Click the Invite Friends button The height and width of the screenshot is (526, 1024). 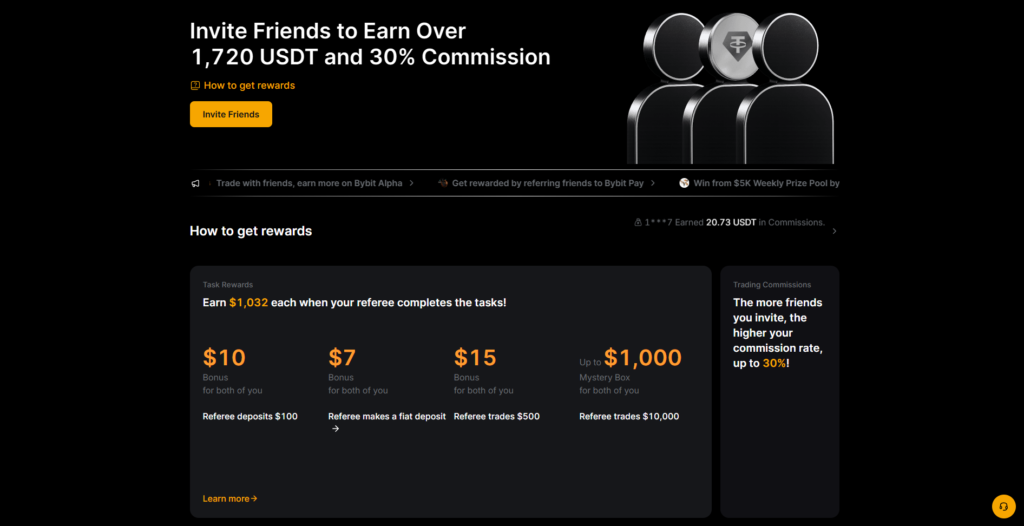pyautogui.click(x=230, y=114)
